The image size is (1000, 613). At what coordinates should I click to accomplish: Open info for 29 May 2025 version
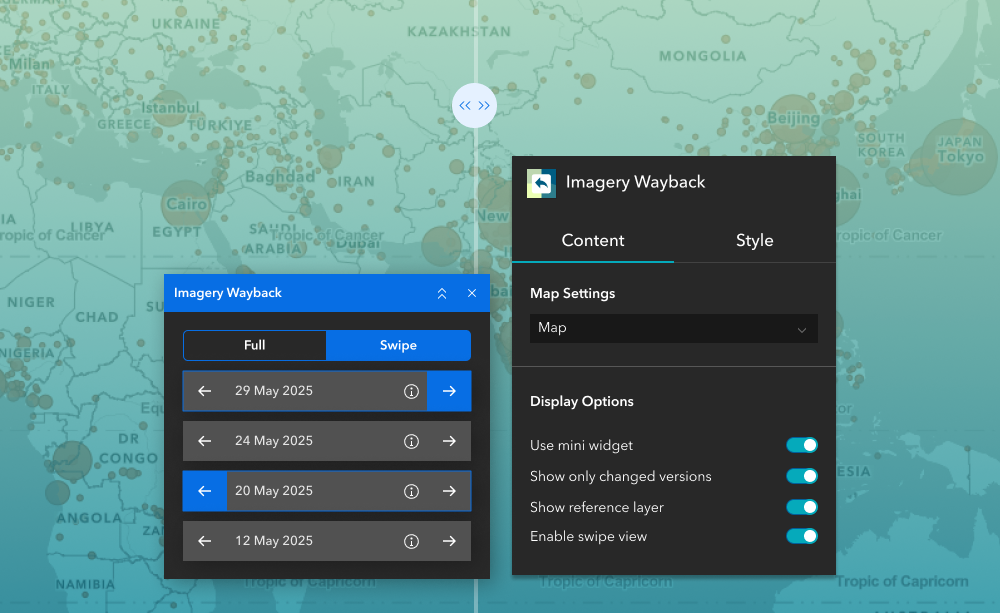[x=411, y=391]
